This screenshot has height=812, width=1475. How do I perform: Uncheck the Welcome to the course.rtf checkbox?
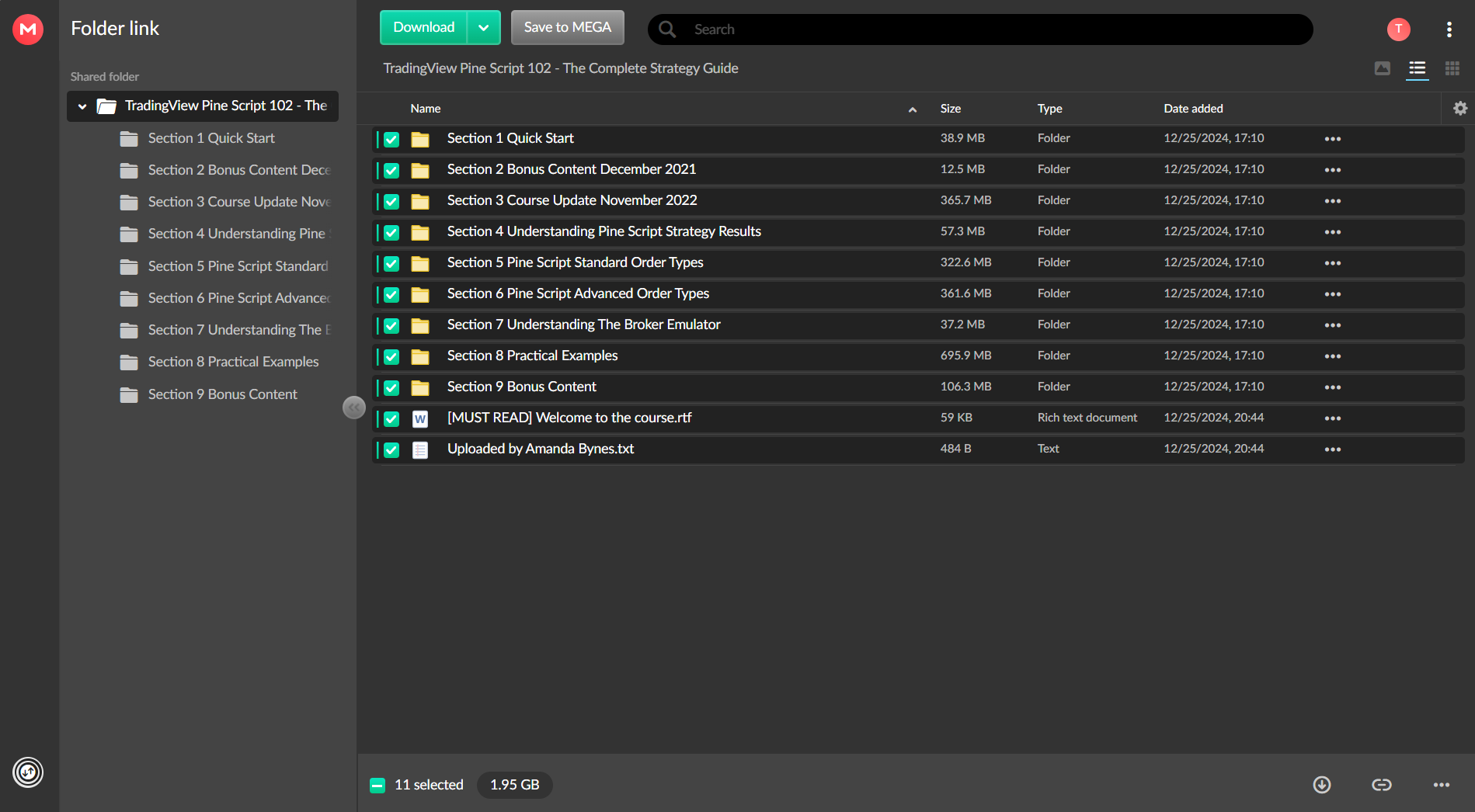pos(391,419)
